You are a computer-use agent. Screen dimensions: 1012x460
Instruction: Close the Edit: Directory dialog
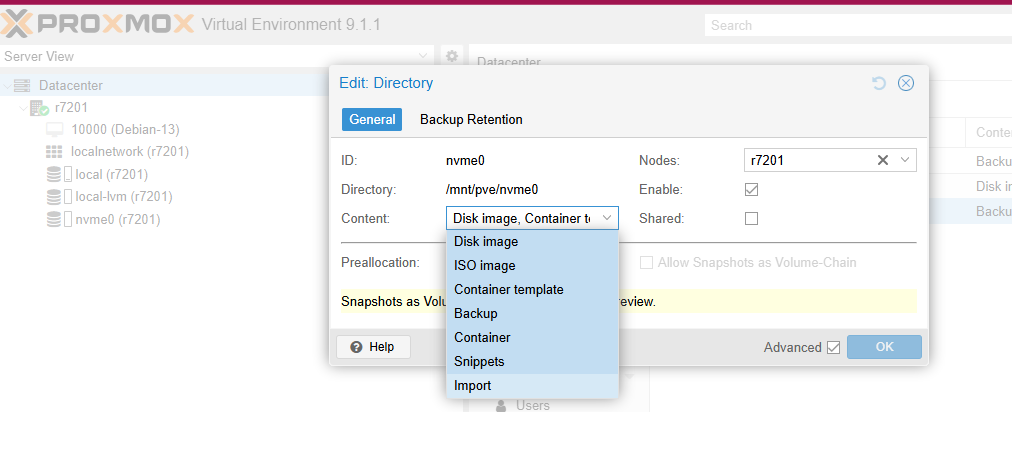906,83
